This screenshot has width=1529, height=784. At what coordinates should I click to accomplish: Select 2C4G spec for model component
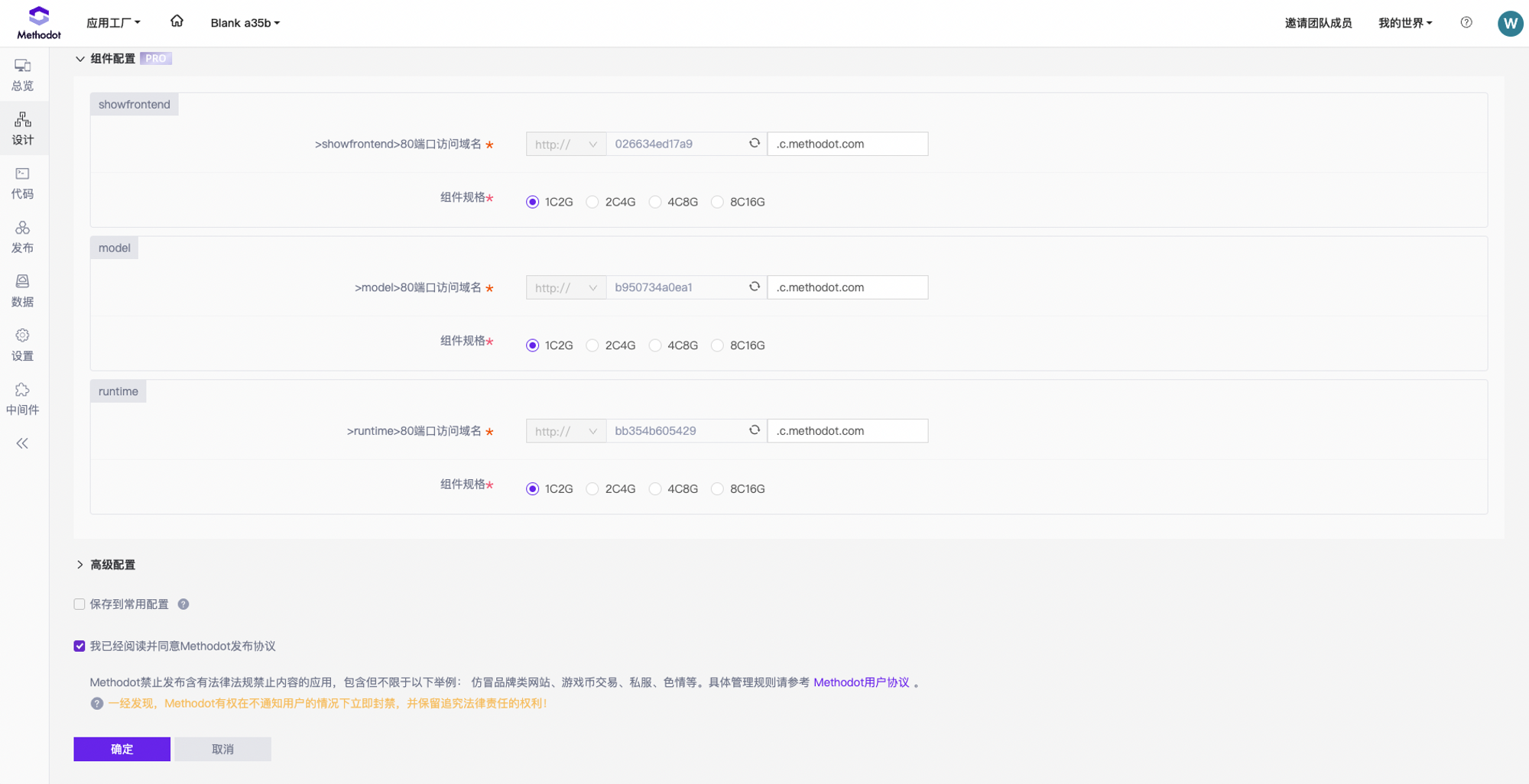pos(592,345)
